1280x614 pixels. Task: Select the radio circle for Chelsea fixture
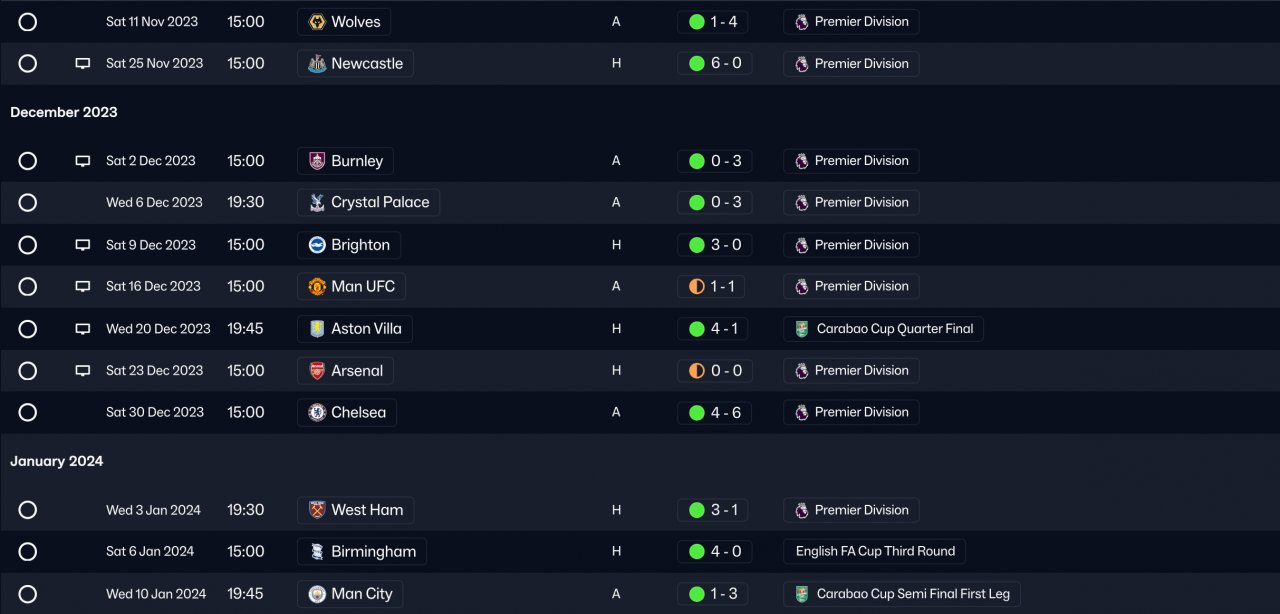click(28, 412)
